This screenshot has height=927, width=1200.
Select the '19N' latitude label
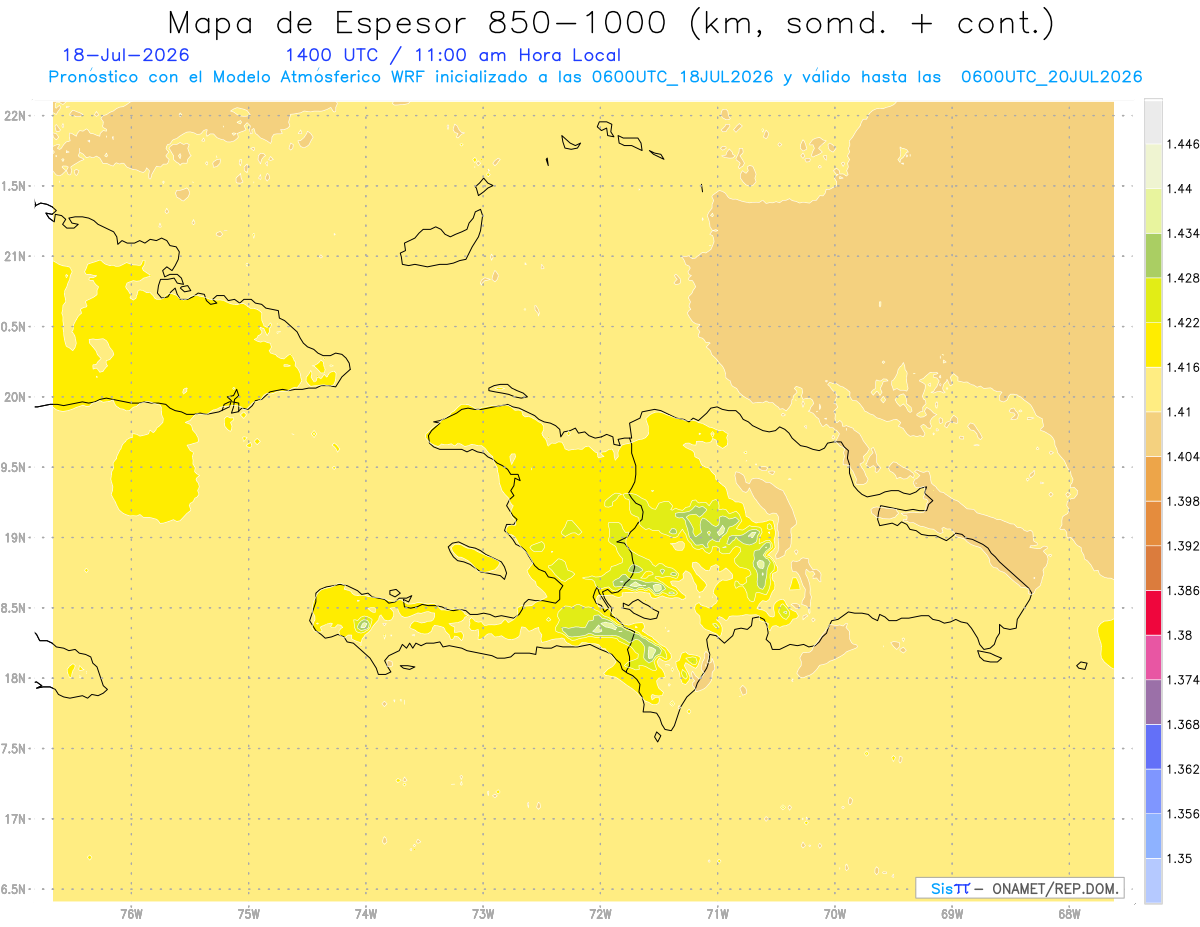pos(17,538)
